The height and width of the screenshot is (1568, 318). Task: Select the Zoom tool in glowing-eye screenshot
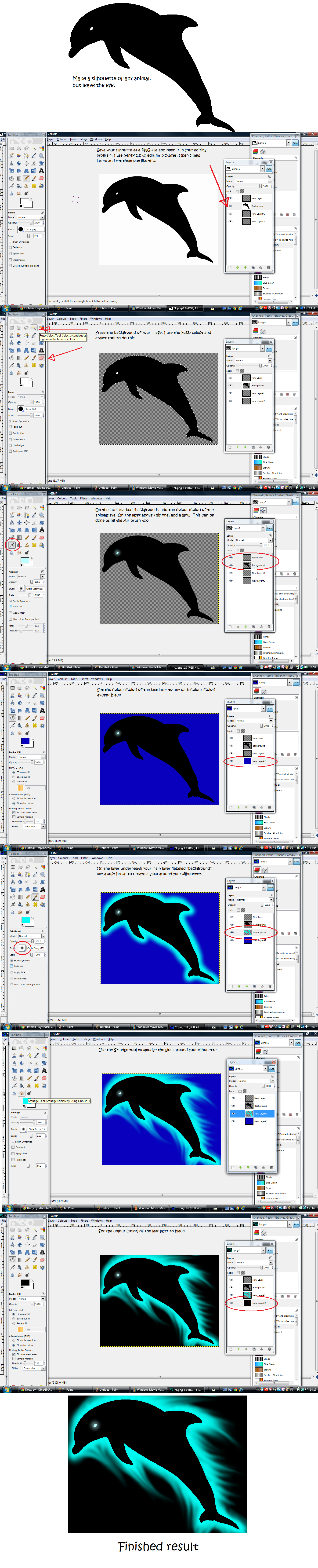[x=41, y=515]
